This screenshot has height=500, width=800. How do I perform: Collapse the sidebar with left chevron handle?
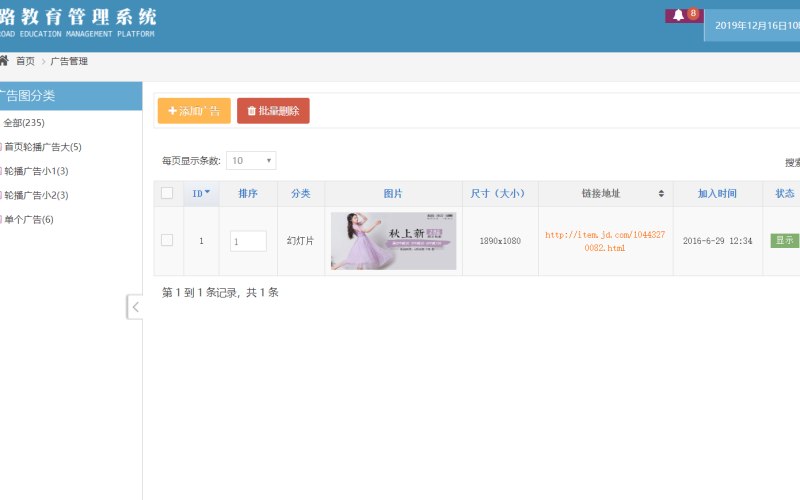click(x=135, y=307)
